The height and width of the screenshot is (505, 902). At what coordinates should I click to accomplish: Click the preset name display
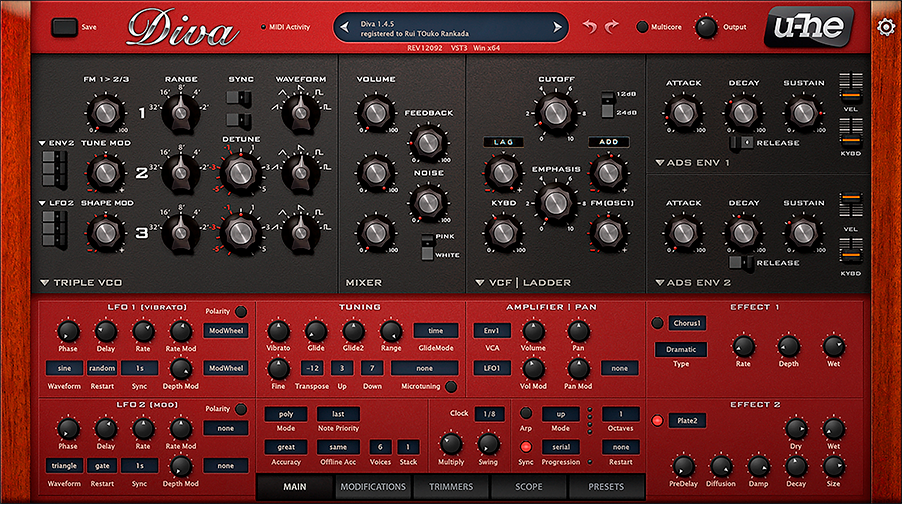(x=450, y=27)
